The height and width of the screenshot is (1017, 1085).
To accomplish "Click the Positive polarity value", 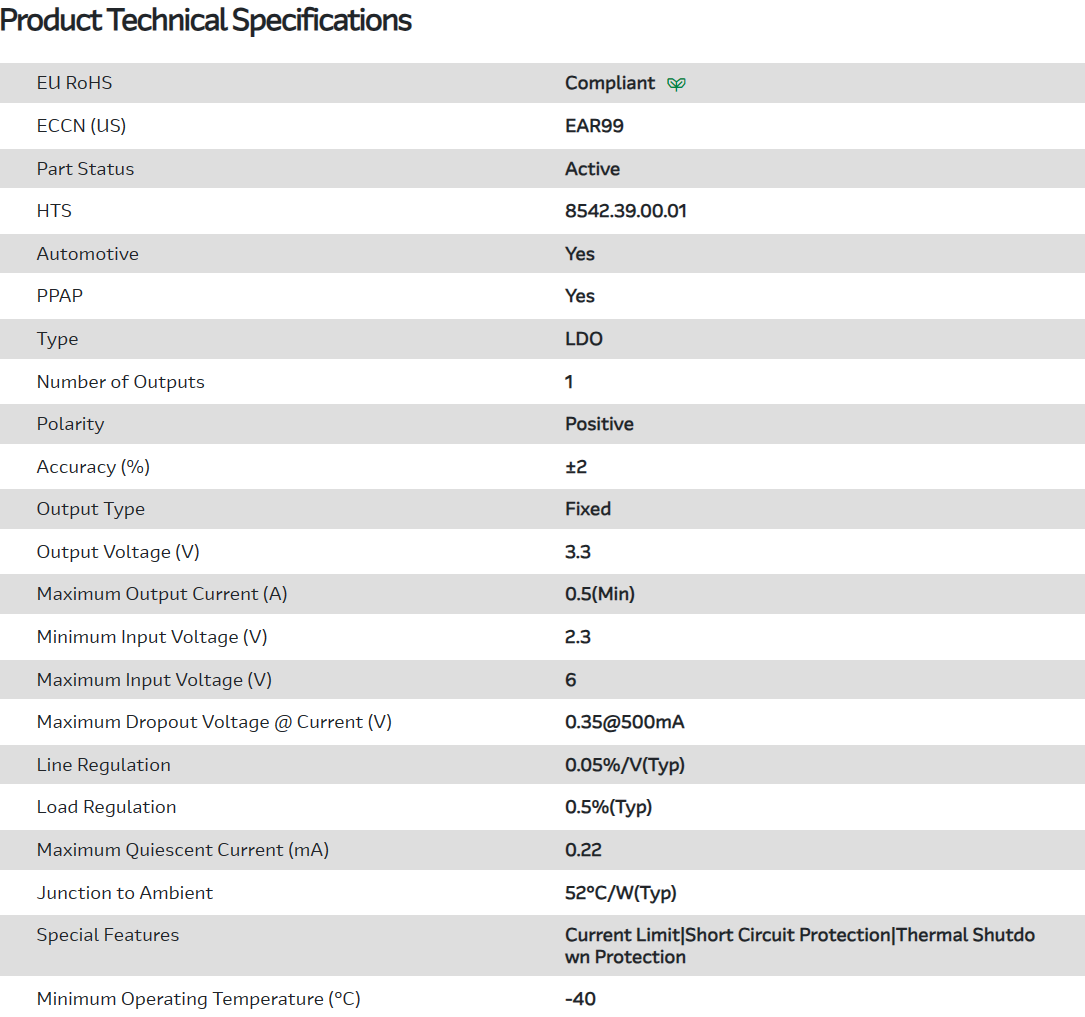I will (599, 424).
